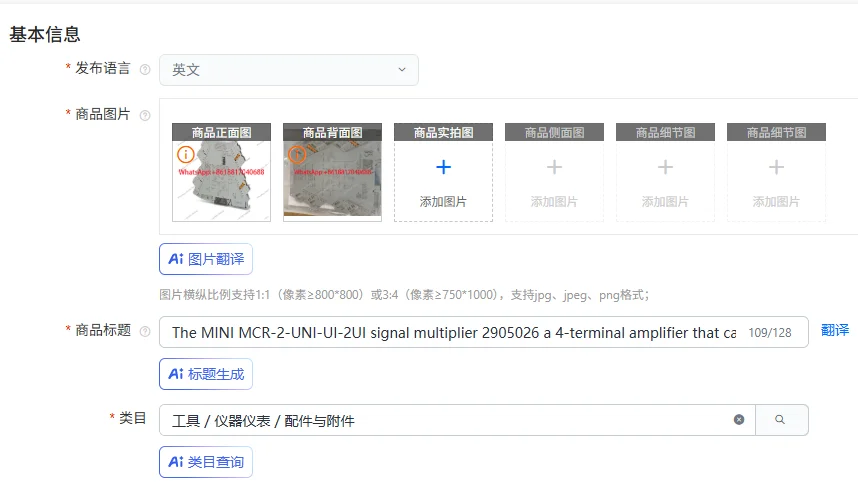Viewport: 858px width, 491px height.
Task: Click the search icon in 类目 field
Action: [x=780, y=420]
